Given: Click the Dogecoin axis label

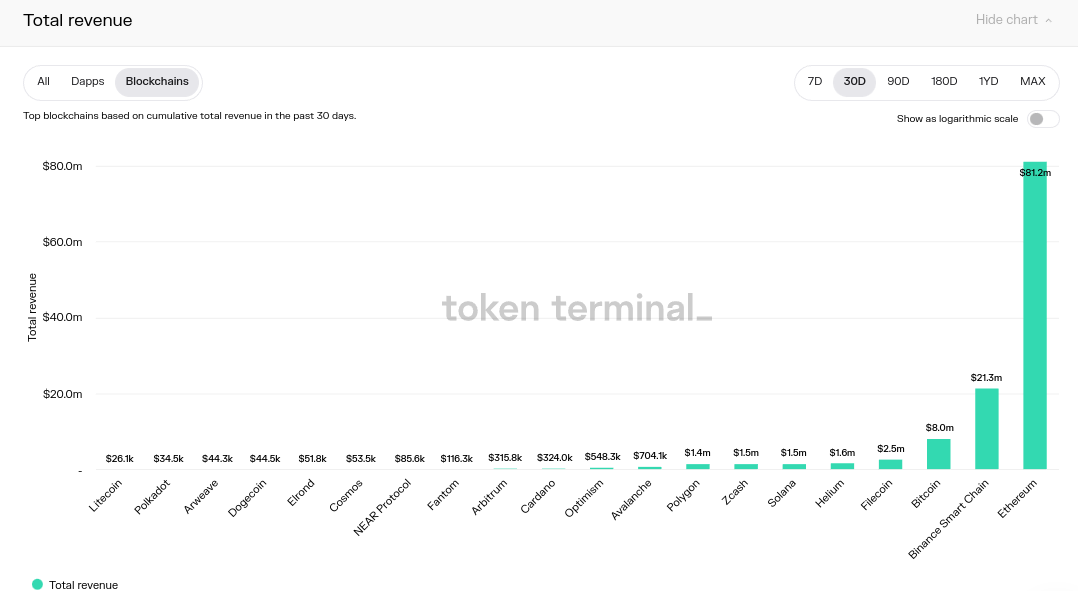Looking at the screenshot, I should click(247, 499).
